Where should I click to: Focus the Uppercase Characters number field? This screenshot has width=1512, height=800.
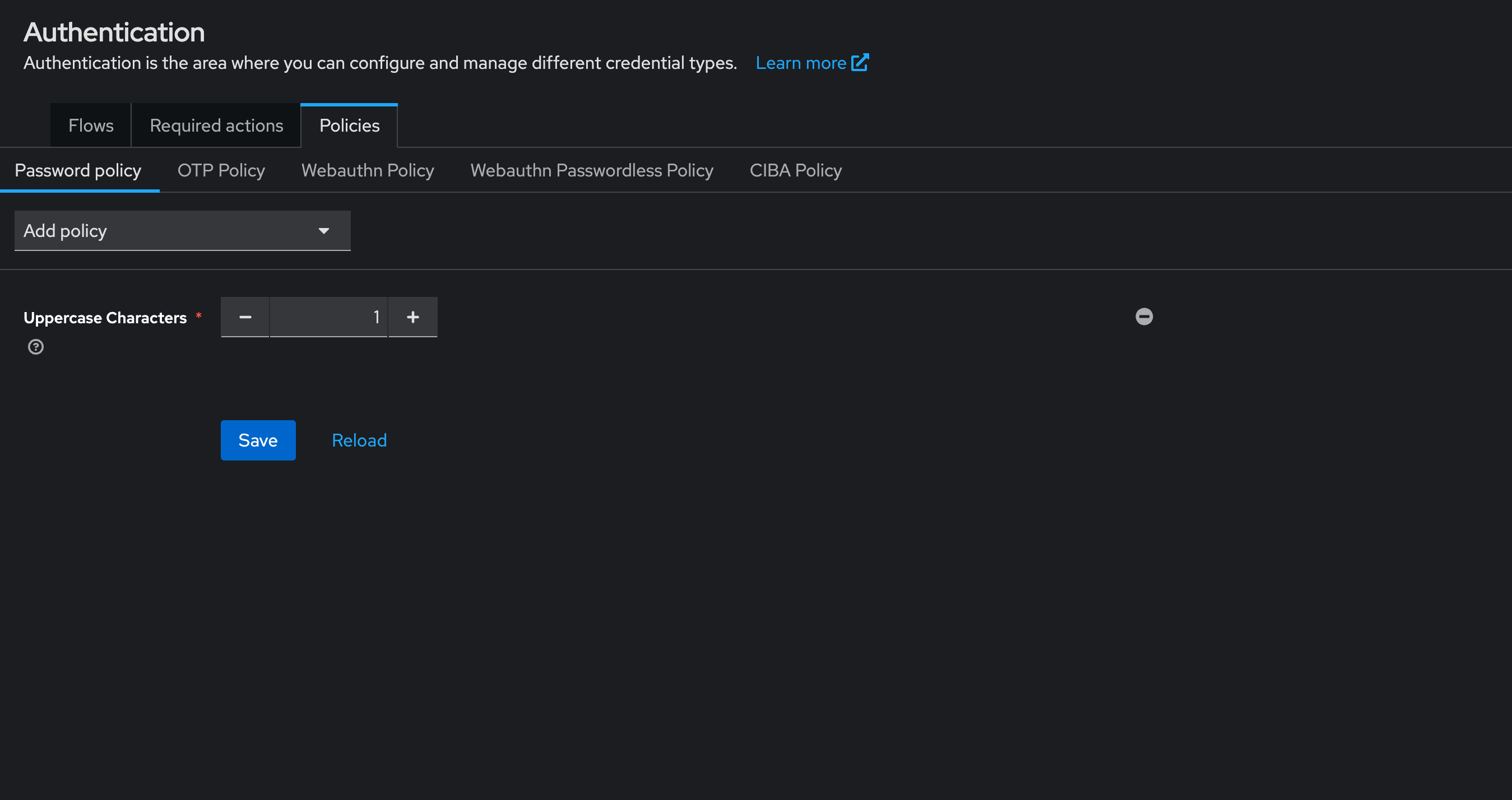coord(329,317)
